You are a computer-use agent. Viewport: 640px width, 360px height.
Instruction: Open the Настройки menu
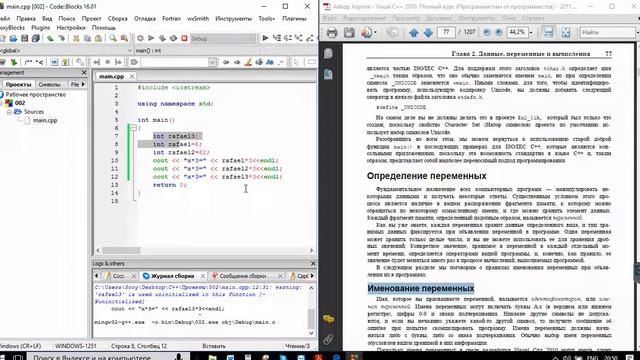click(71, 27)
